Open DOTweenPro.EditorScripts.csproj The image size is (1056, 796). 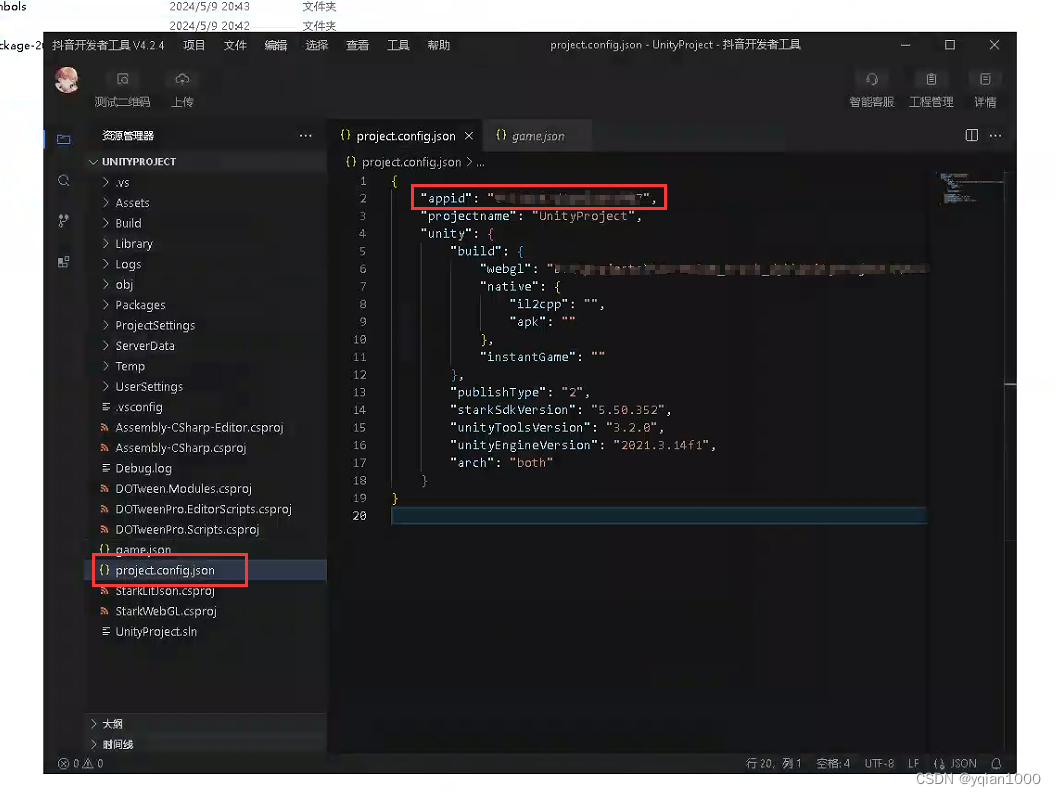(205, 509)
